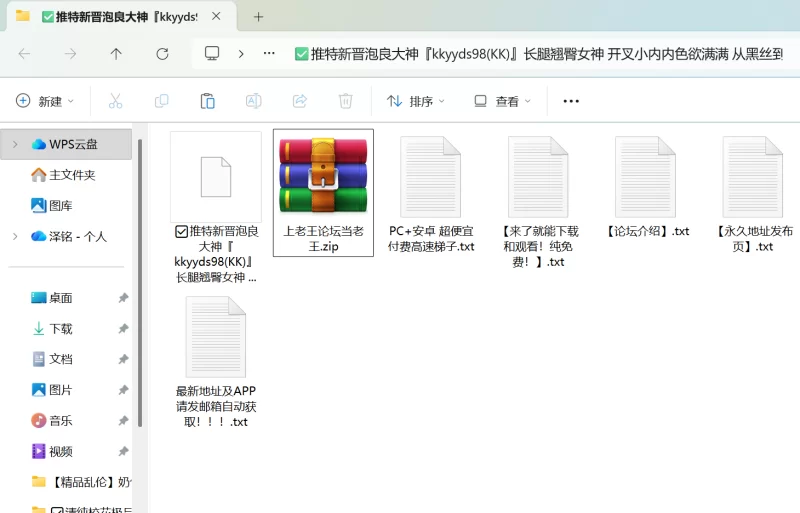Click the Delete trash can icon
The image size is (800, 513).
(345, 101)
